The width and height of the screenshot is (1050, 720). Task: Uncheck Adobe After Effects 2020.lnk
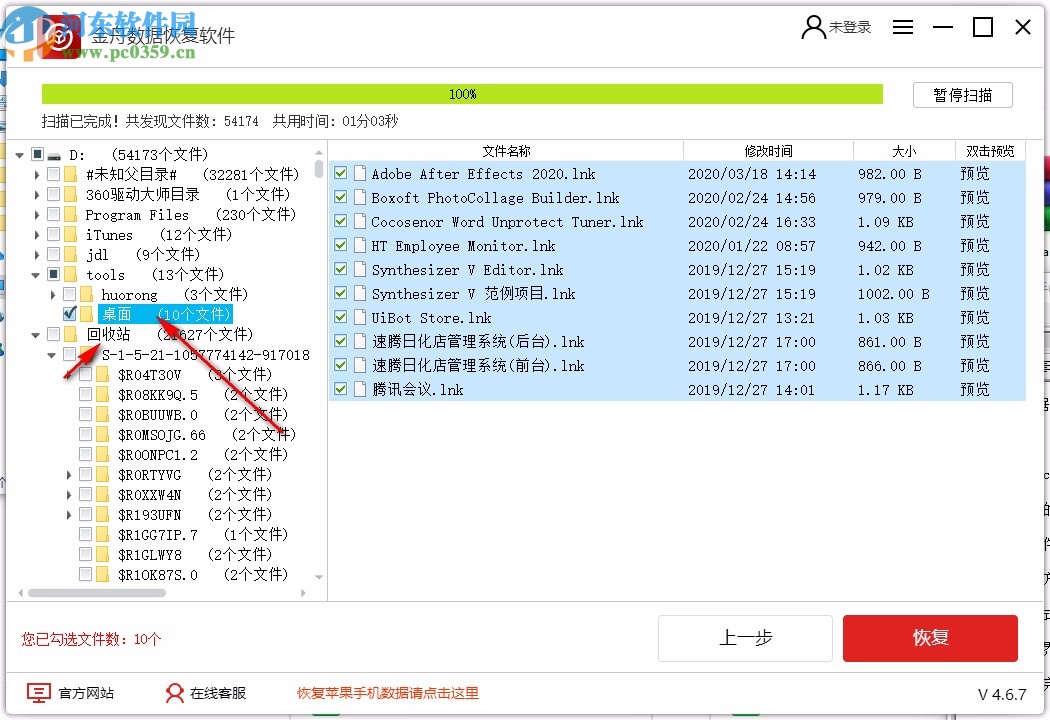[x=341, y=173]
